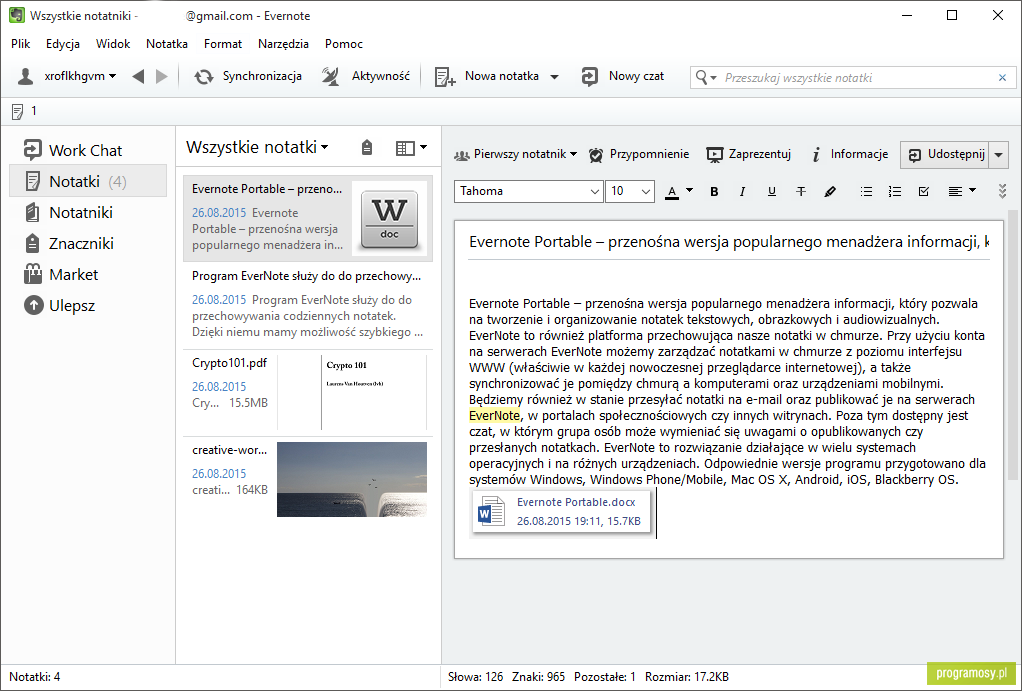Click the back navigation arrow
Viewport: 1022px width, 691px height.
click(138, 77)
